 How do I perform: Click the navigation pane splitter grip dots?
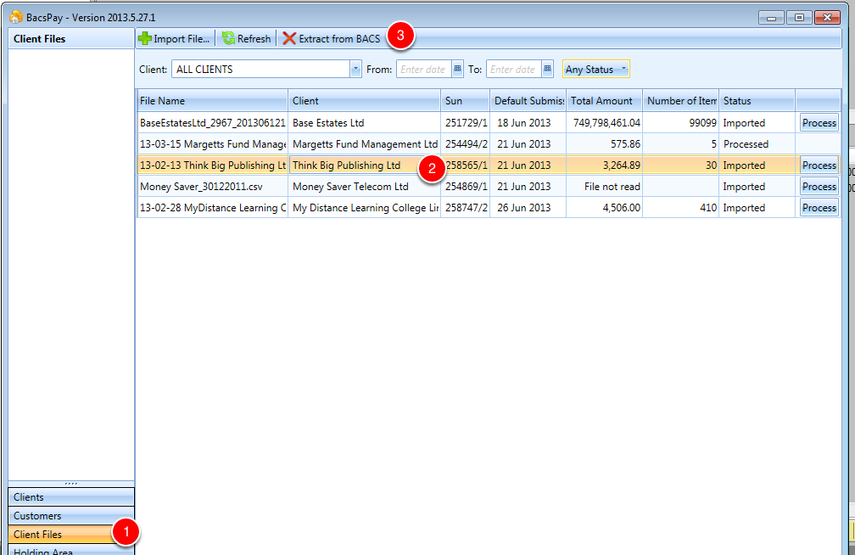(71, 484)
